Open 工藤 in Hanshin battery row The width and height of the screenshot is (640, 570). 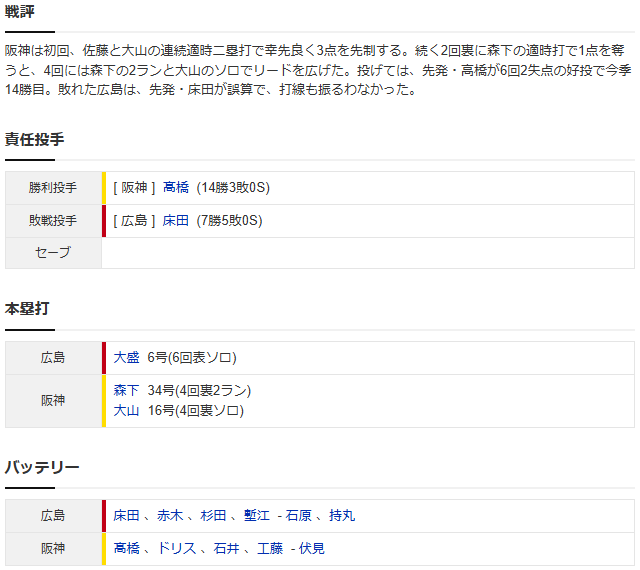pos(270,548)
